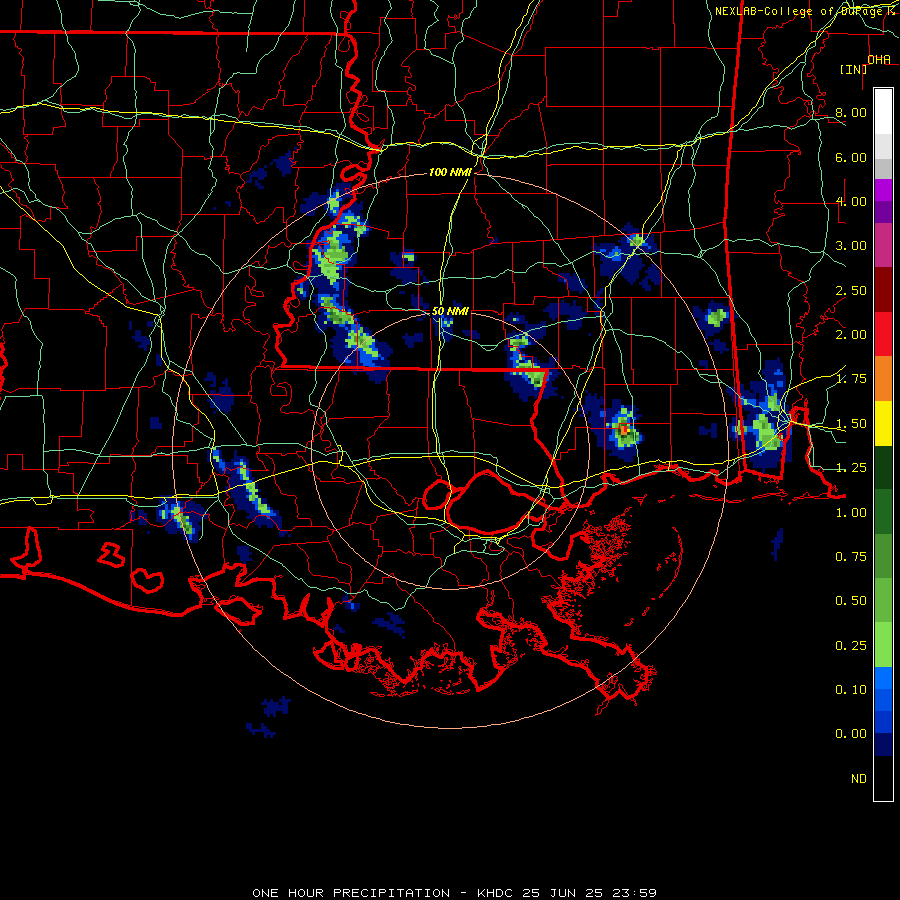The height and width of the screenshot is (900, 900).
Task: Click the 50 NMI range ring label
Action: (451, 311)
